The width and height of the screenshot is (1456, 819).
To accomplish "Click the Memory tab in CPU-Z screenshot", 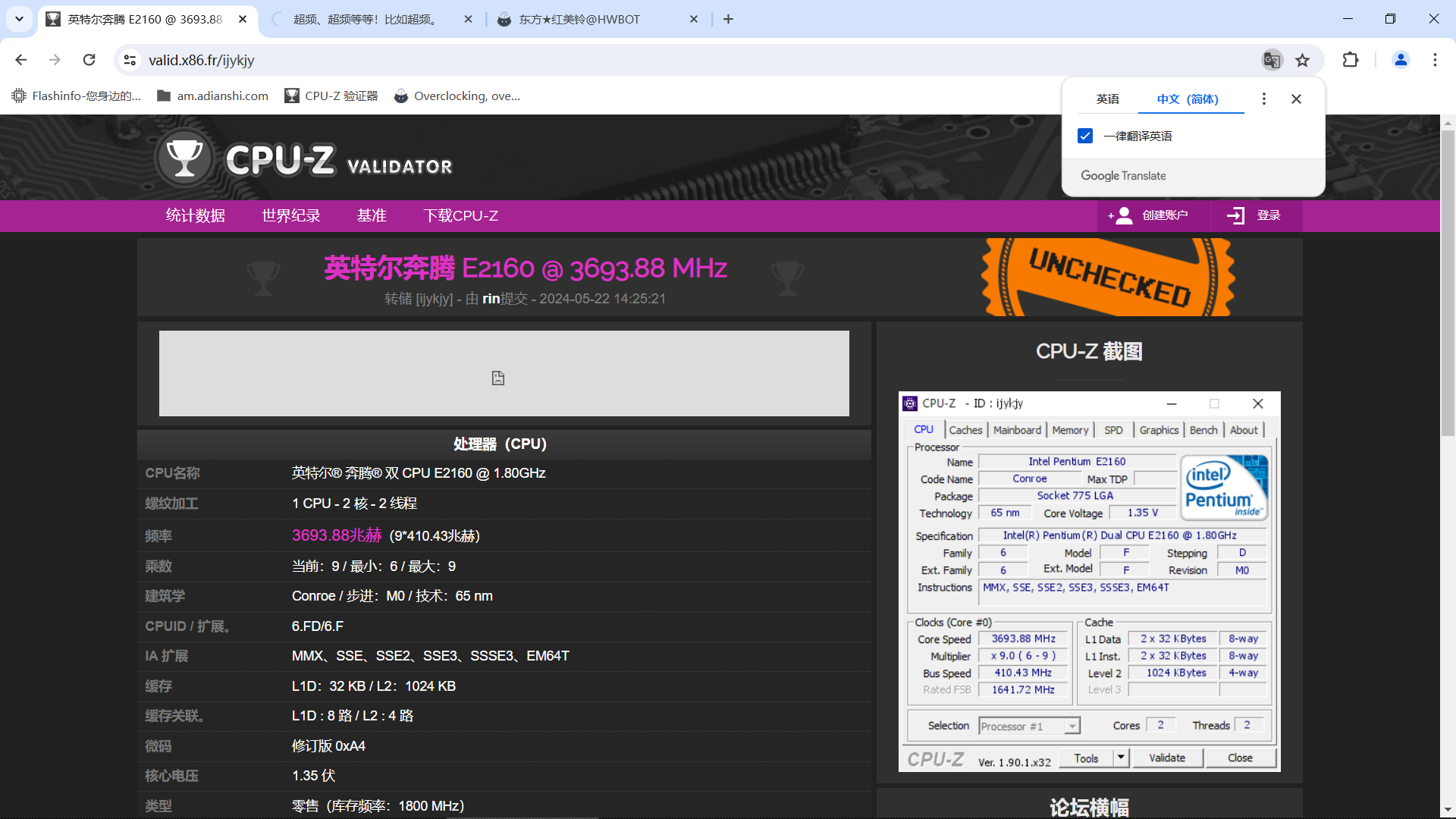I will pyautogui.click(x=1070, y=430).
